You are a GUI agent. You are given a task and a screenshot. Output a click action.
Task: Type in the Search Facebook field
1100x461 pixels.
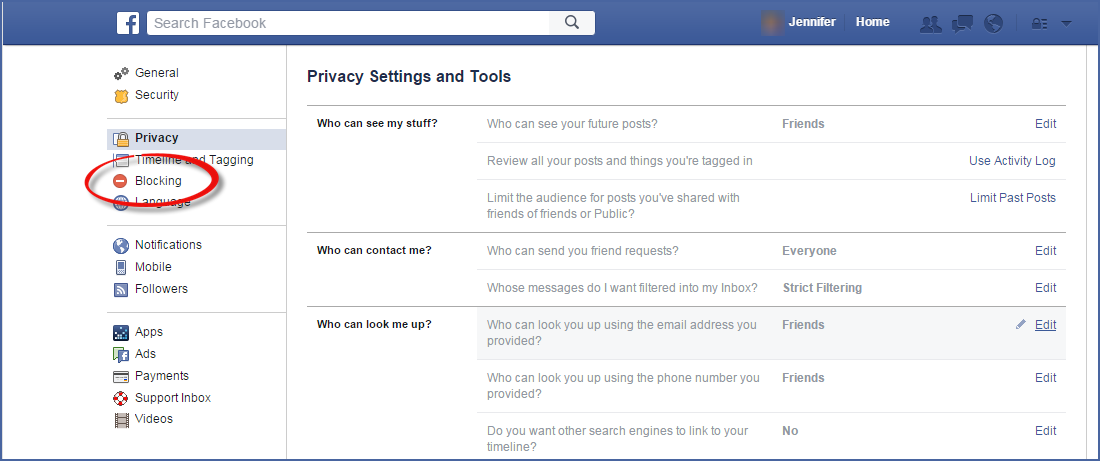click(350, 23)
